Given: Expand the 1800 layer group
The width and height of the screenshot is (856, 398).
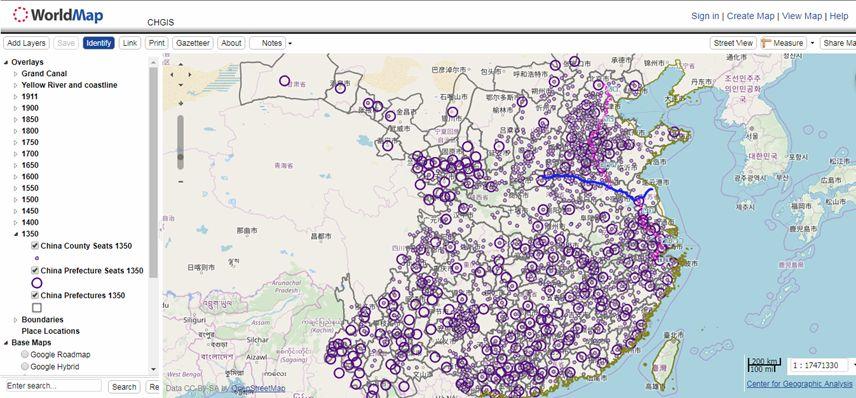Looking at the screenshot, I should point(16,131).
